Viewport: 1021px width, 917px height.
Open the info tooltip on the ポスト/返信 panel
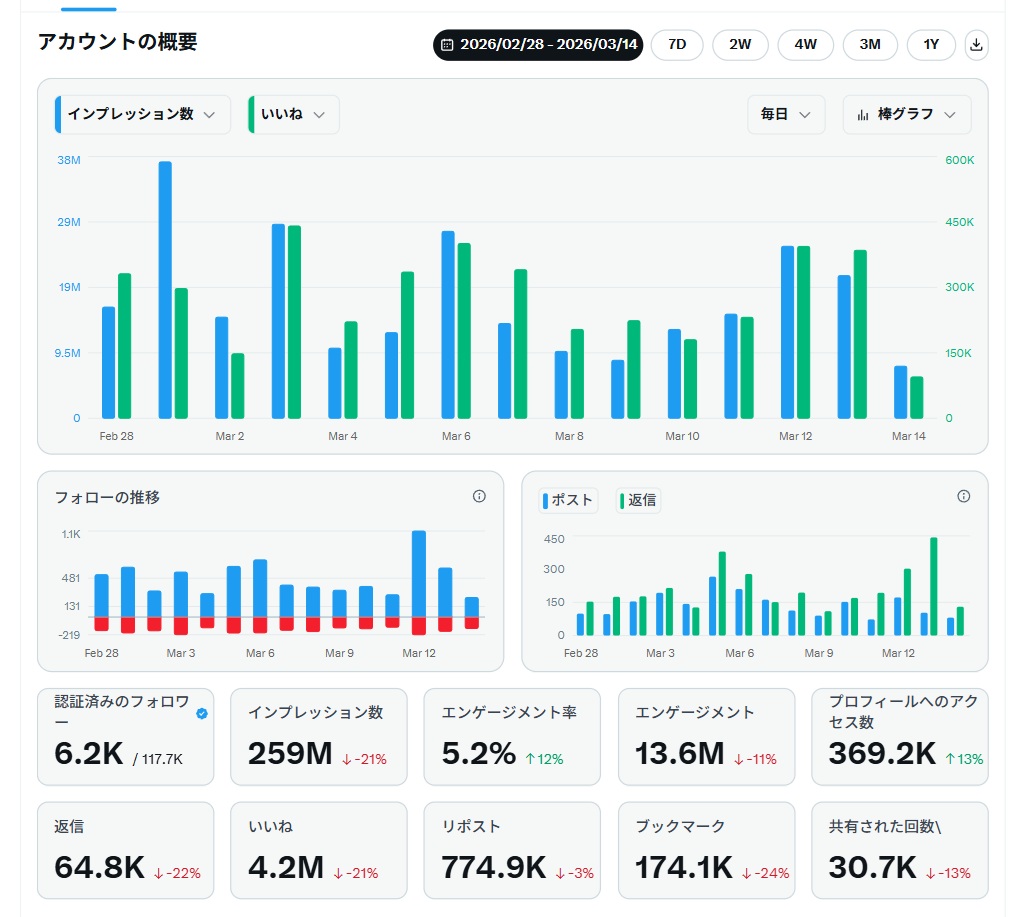pyautogui.click(x=963, y=495)
